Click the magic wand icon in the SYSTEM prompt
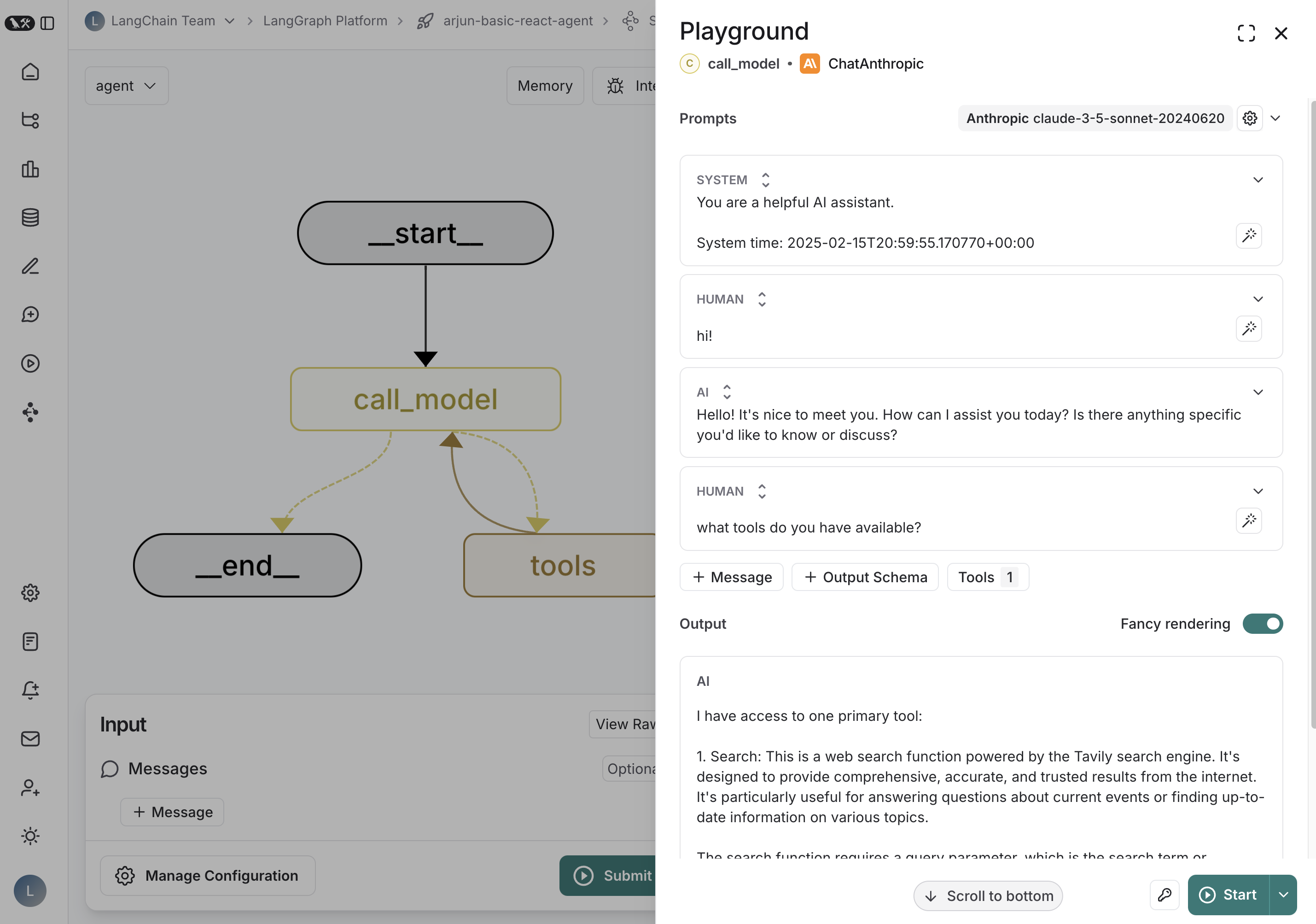 (x=1249, y=235)
